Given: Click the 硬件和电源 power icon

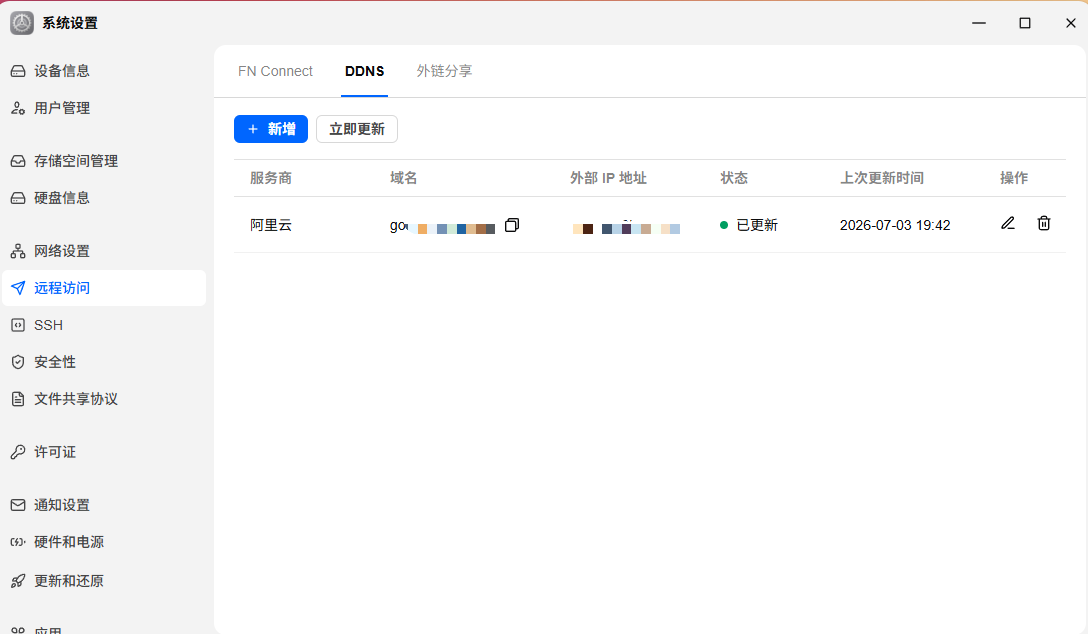Looking at the screenshot, I should click(18, 542).
